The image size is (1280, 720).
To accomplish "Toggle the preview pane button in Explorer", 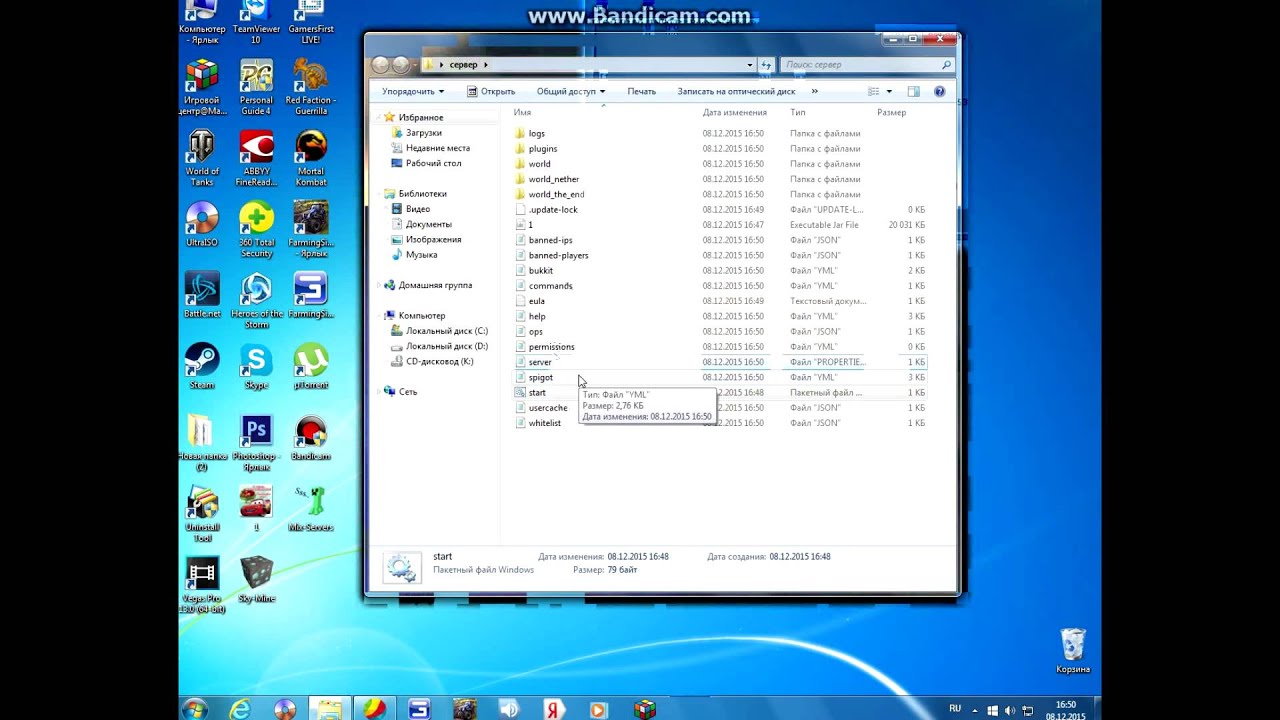I will [x=913, y=91].
